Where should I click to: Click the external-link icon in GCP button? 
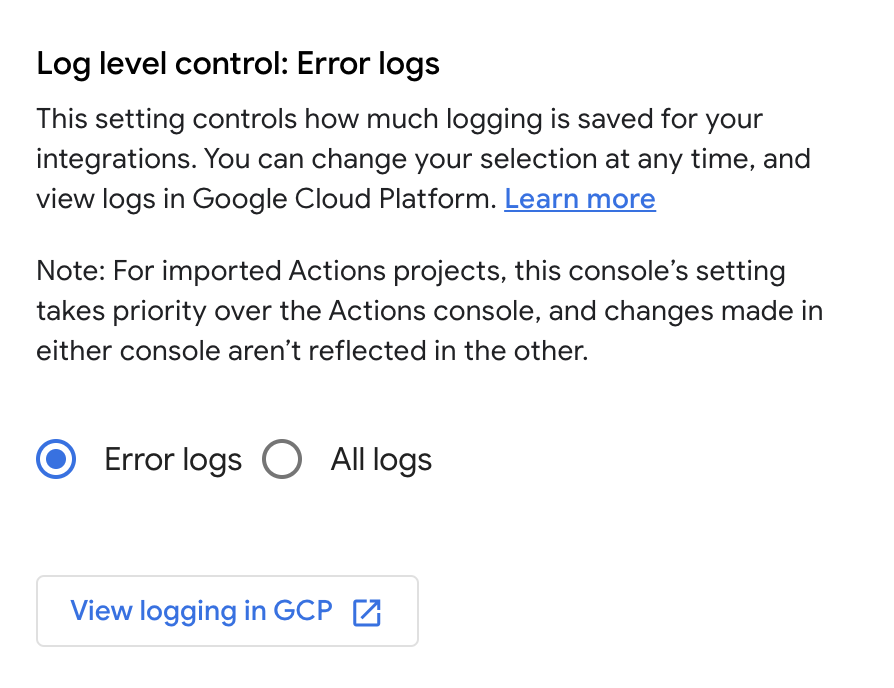point(367,611)
